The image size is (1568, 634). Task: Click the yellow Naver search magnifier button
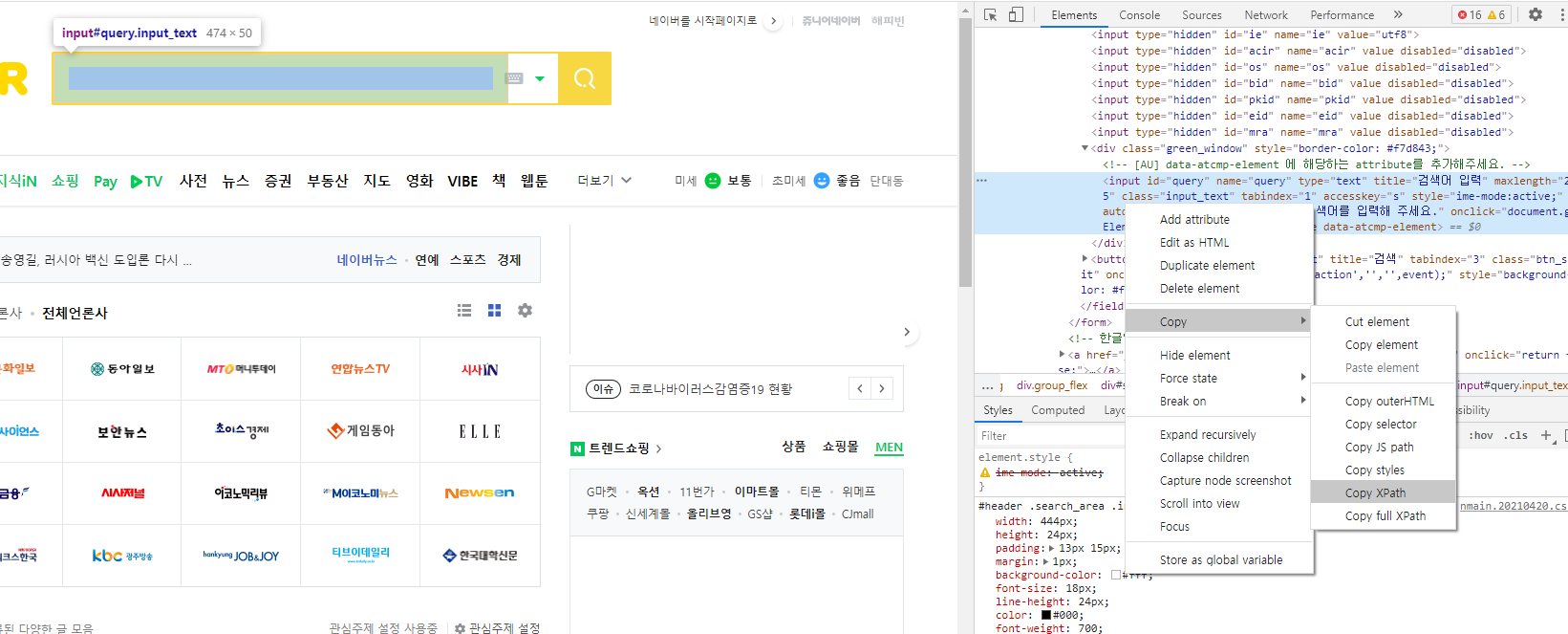coord(585,78)
